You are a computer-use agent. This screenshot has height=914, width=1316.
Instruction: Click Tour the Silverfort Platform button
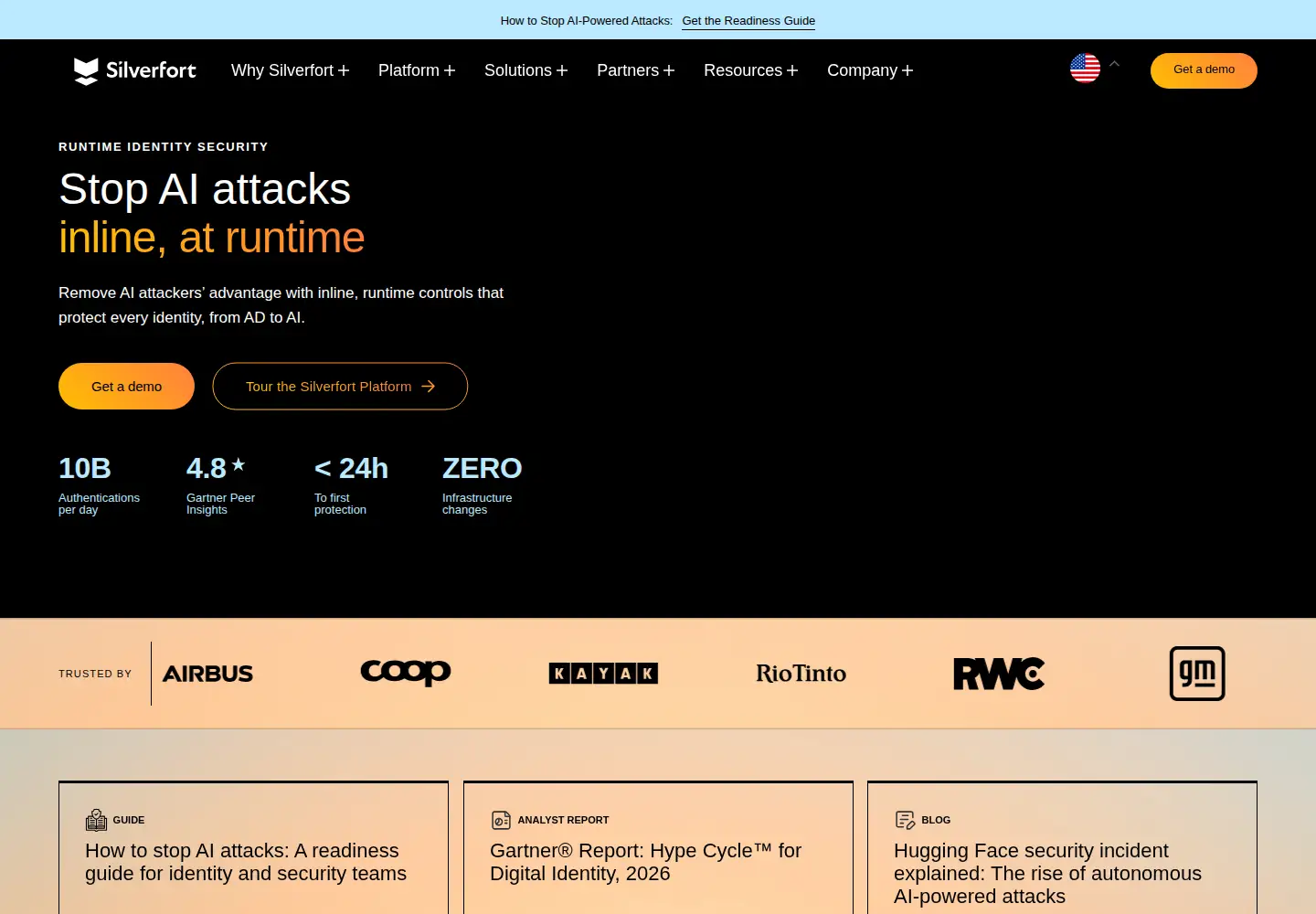click(340, 387)
